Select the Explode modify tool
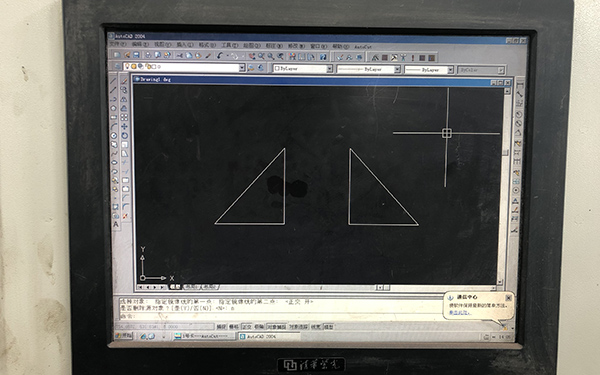This screenshot has width=600, height=375. [124, 216]
